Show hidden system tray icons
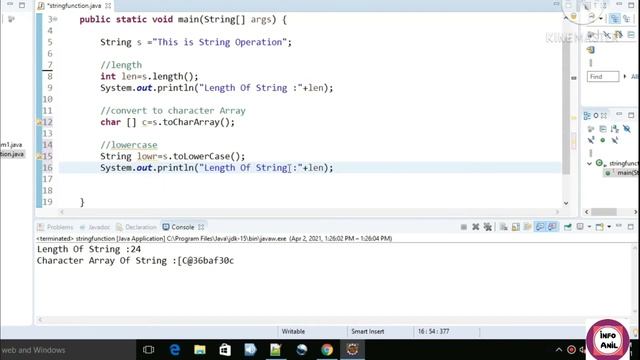640x360 pixels. (558, 350)
